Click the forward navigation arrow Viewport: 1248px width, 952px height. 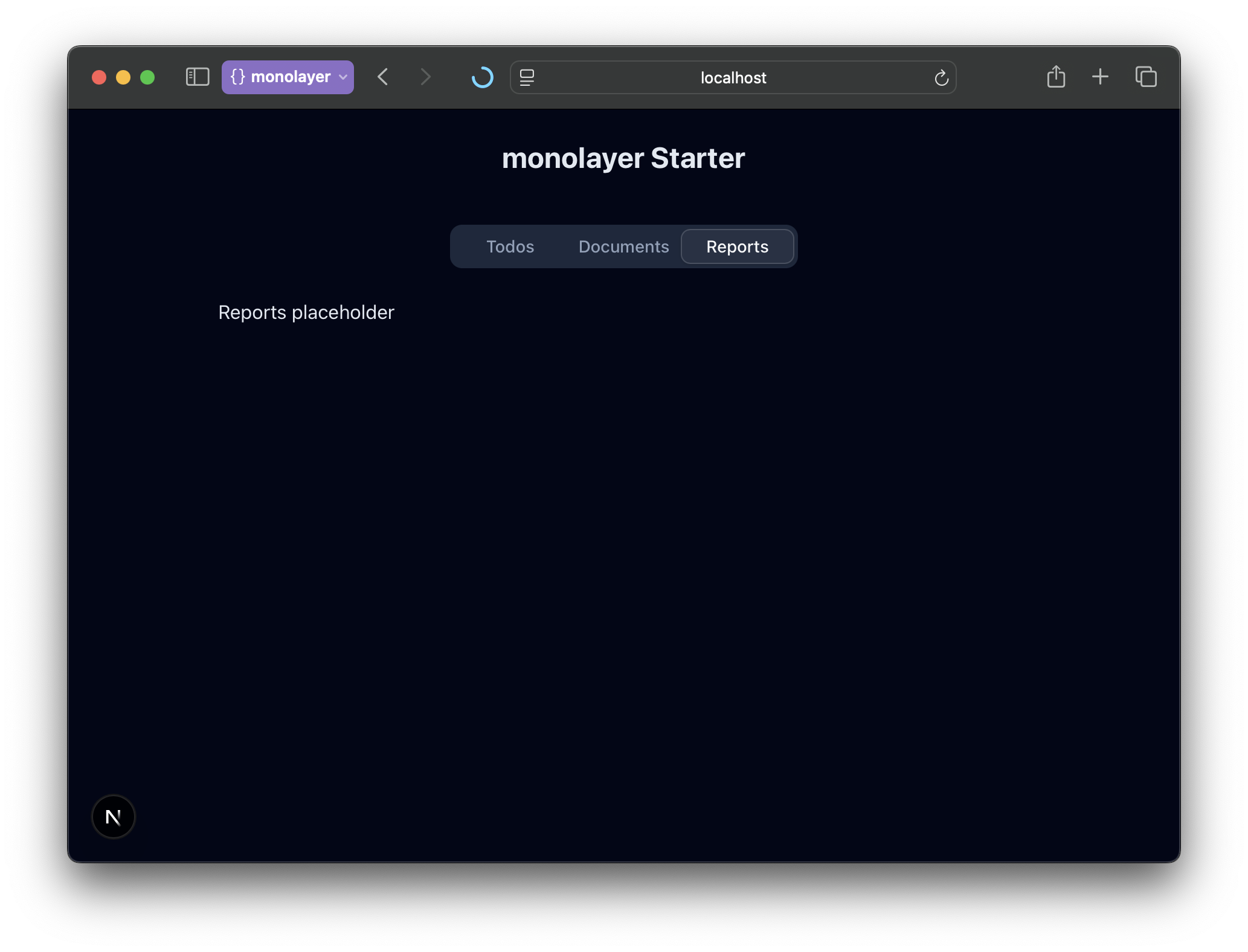pos(425,77)
